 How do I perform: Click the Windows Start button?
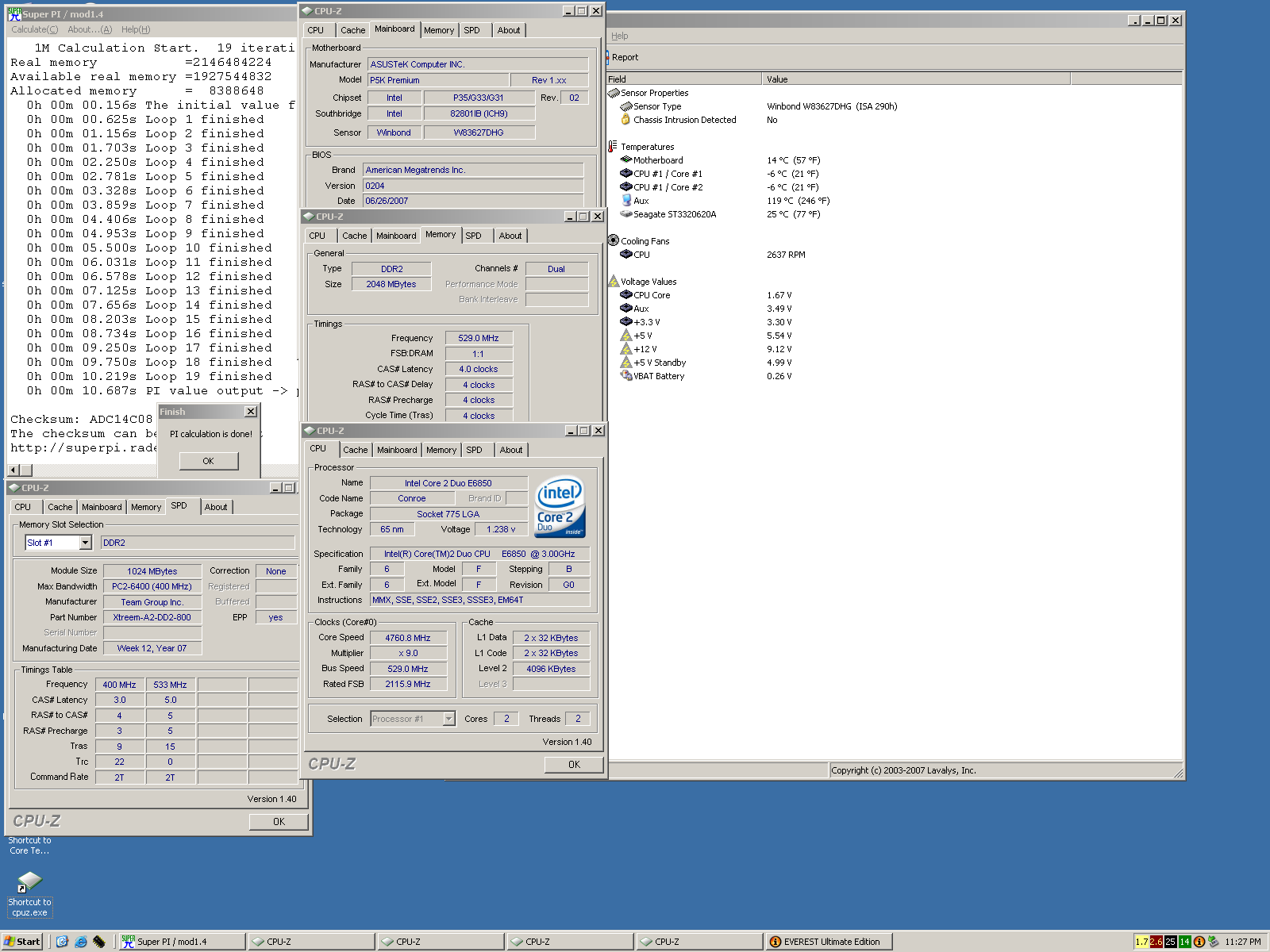click(x=21, y=942)
